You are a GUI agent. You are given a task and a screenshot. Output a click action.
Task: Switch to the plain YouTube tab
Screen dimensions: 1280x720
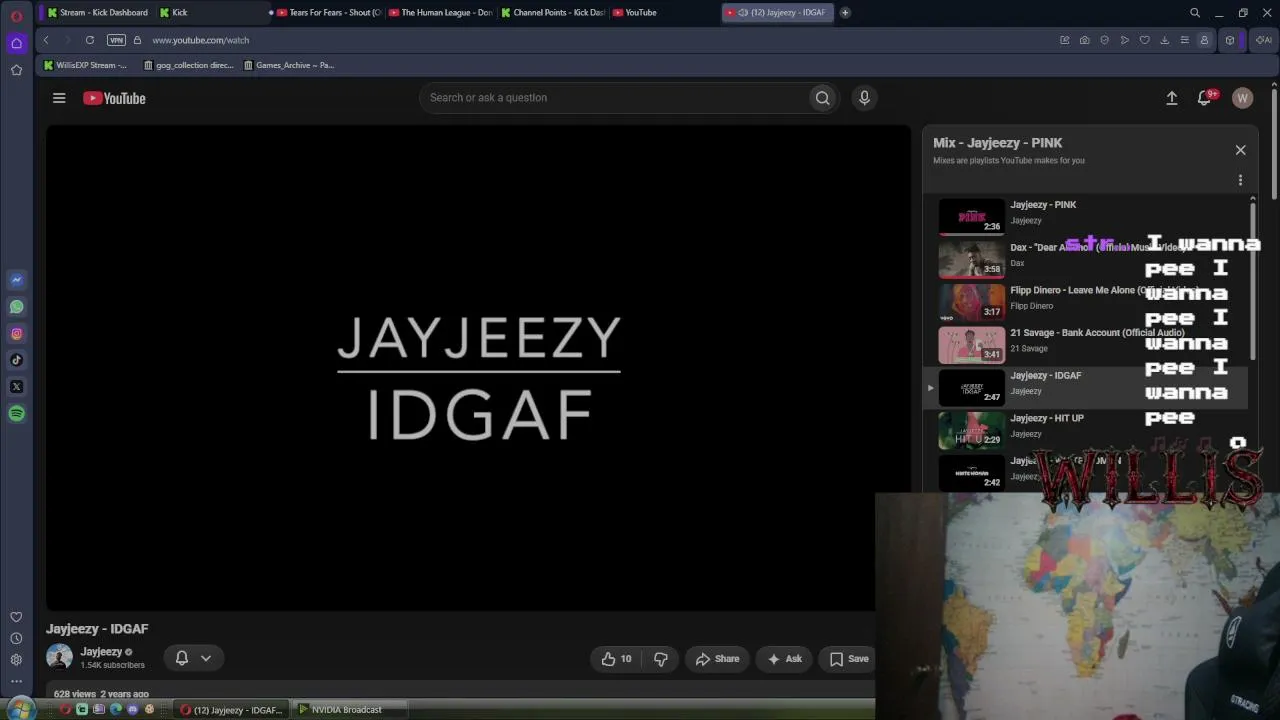coord(665,13)
